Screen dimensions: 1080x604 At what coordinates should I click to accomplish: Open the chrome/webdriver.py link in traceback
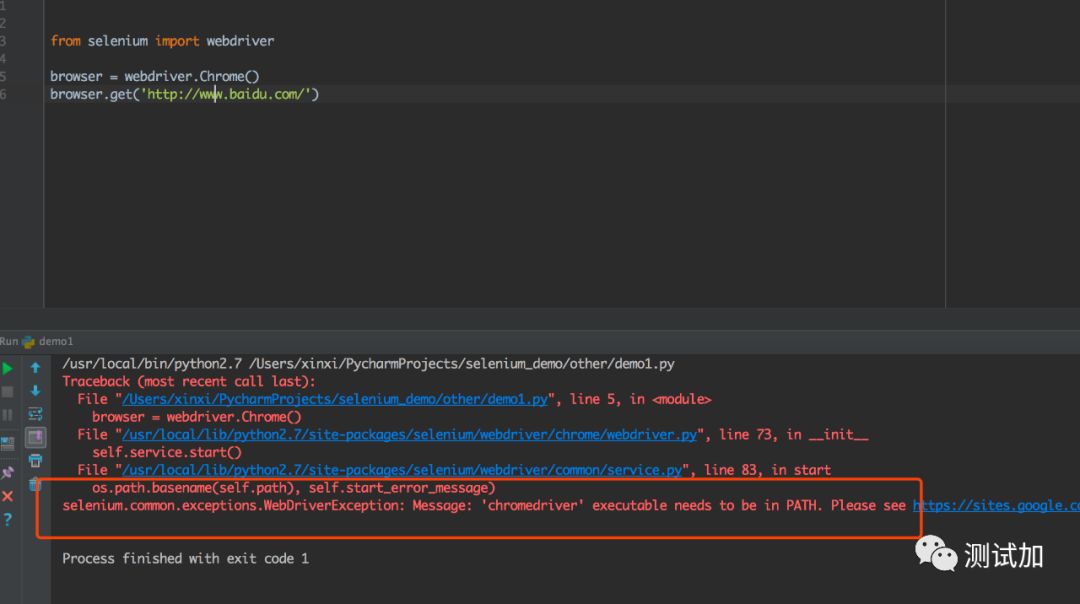pos(409,434)
